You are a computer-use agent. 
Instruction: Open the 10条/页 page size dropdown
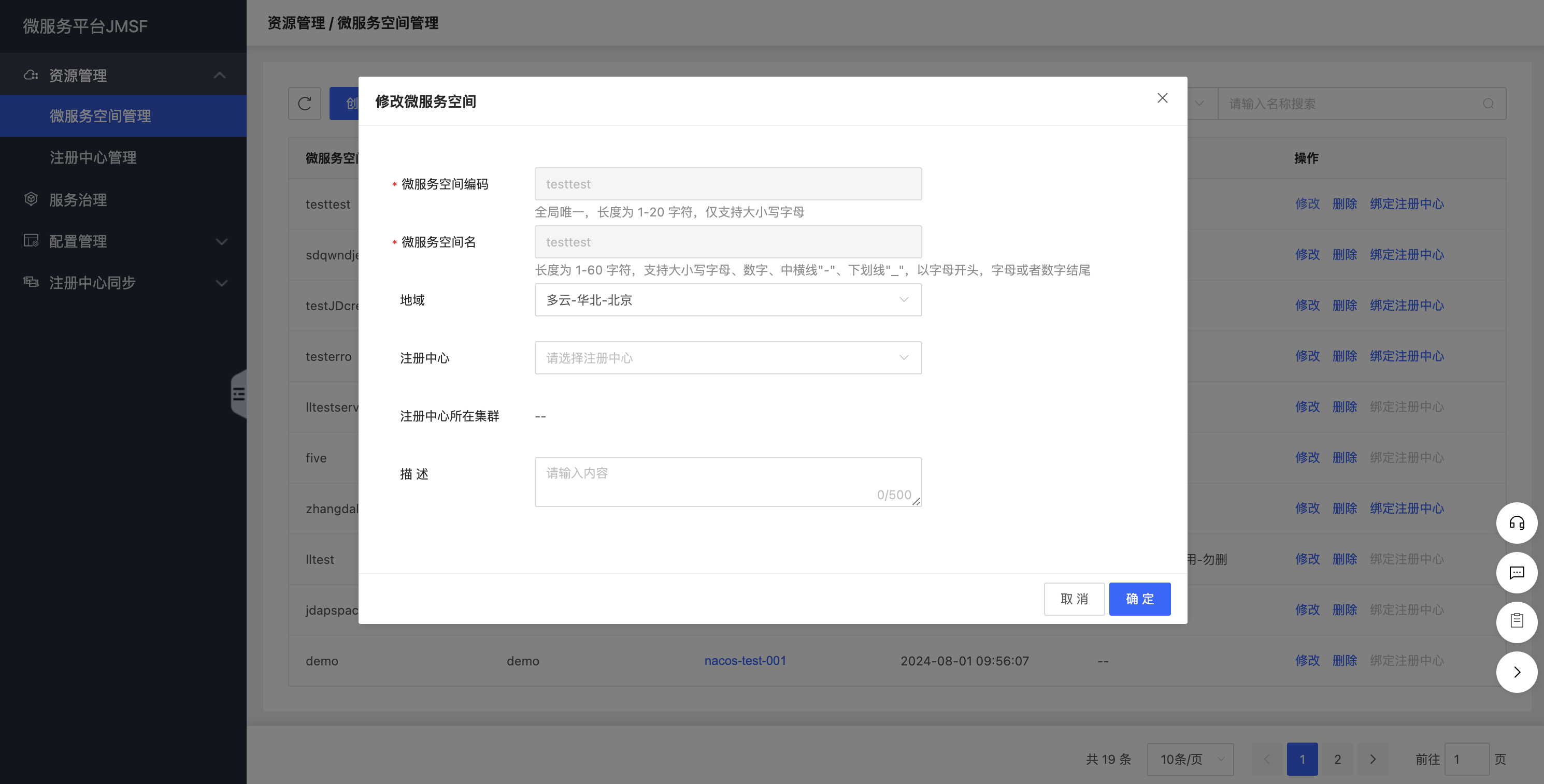click(x=1190, y=760)
